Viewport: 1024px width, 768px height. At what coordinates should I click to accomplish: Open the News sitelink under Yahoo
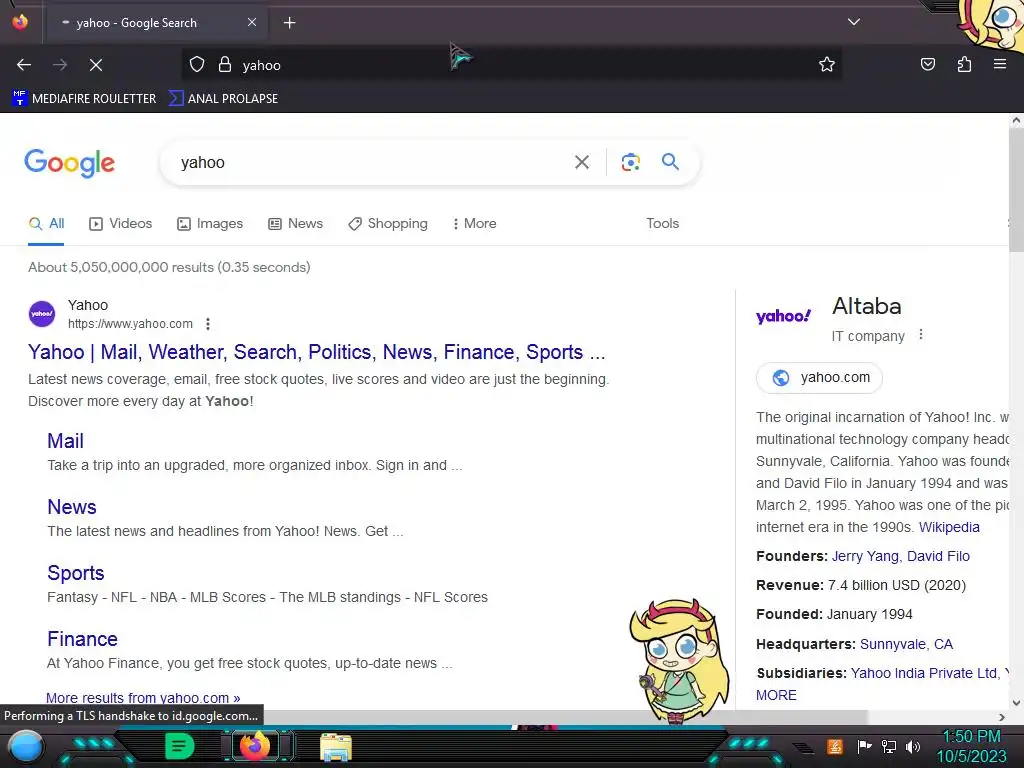coord(72,507)
